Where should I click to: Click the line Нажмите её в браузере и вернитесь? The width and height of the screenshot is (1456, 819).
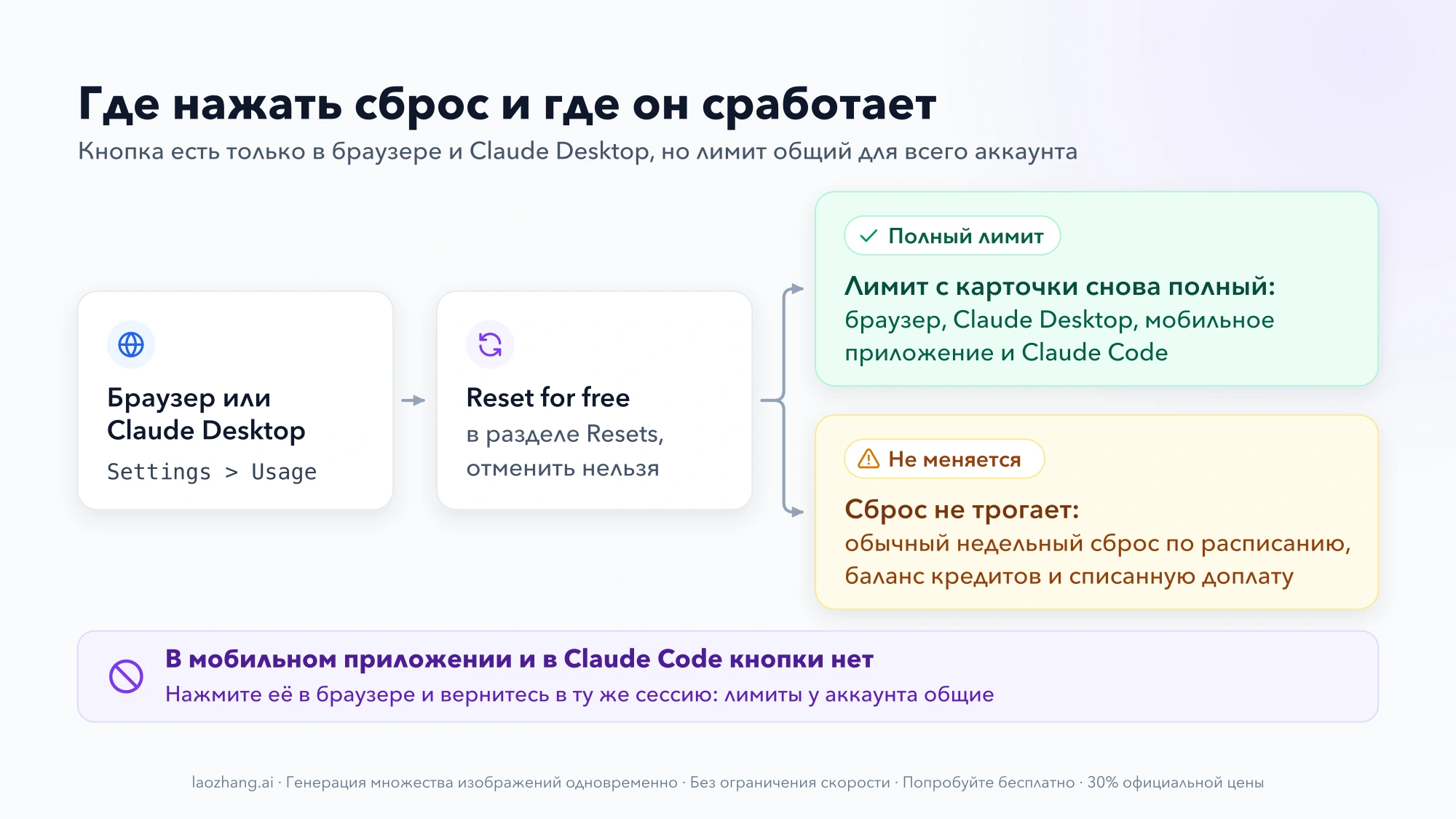[x=579, y=695]
